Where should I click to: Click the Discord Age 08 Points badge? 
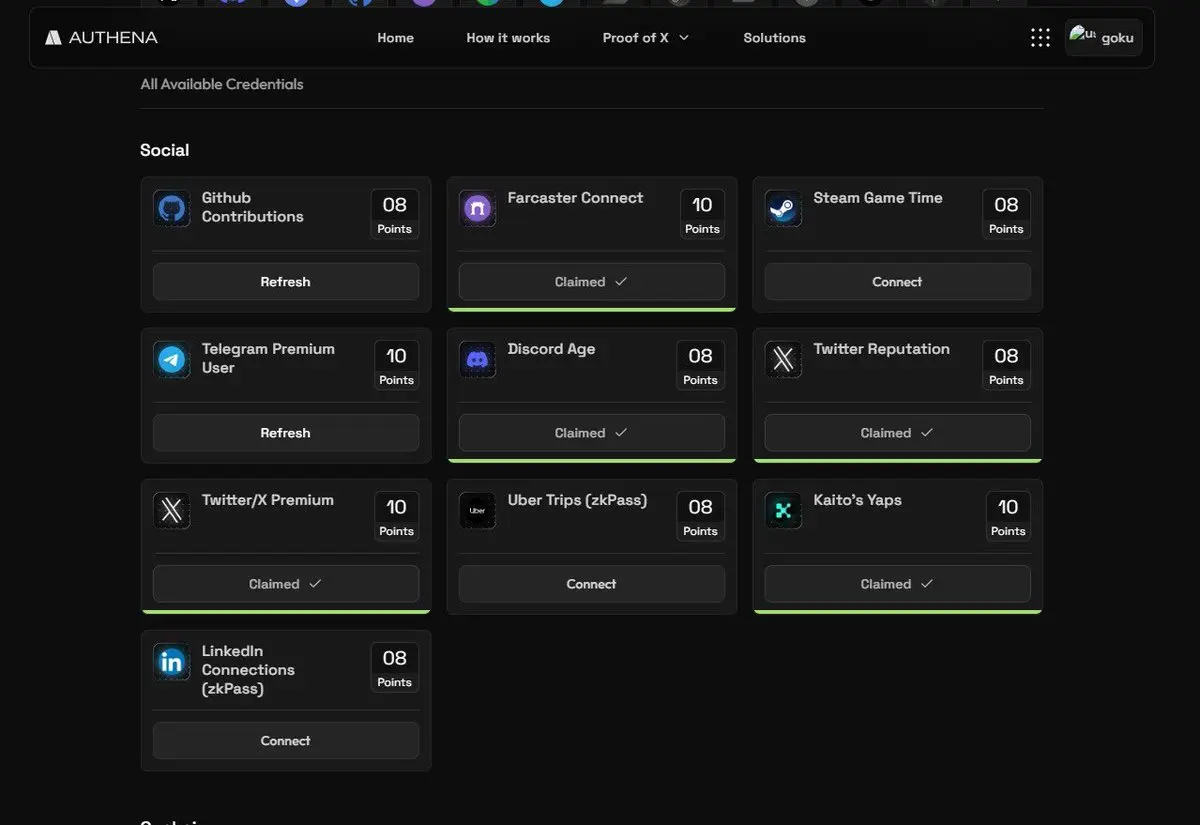pyautogui.click(x=700, y=366)
